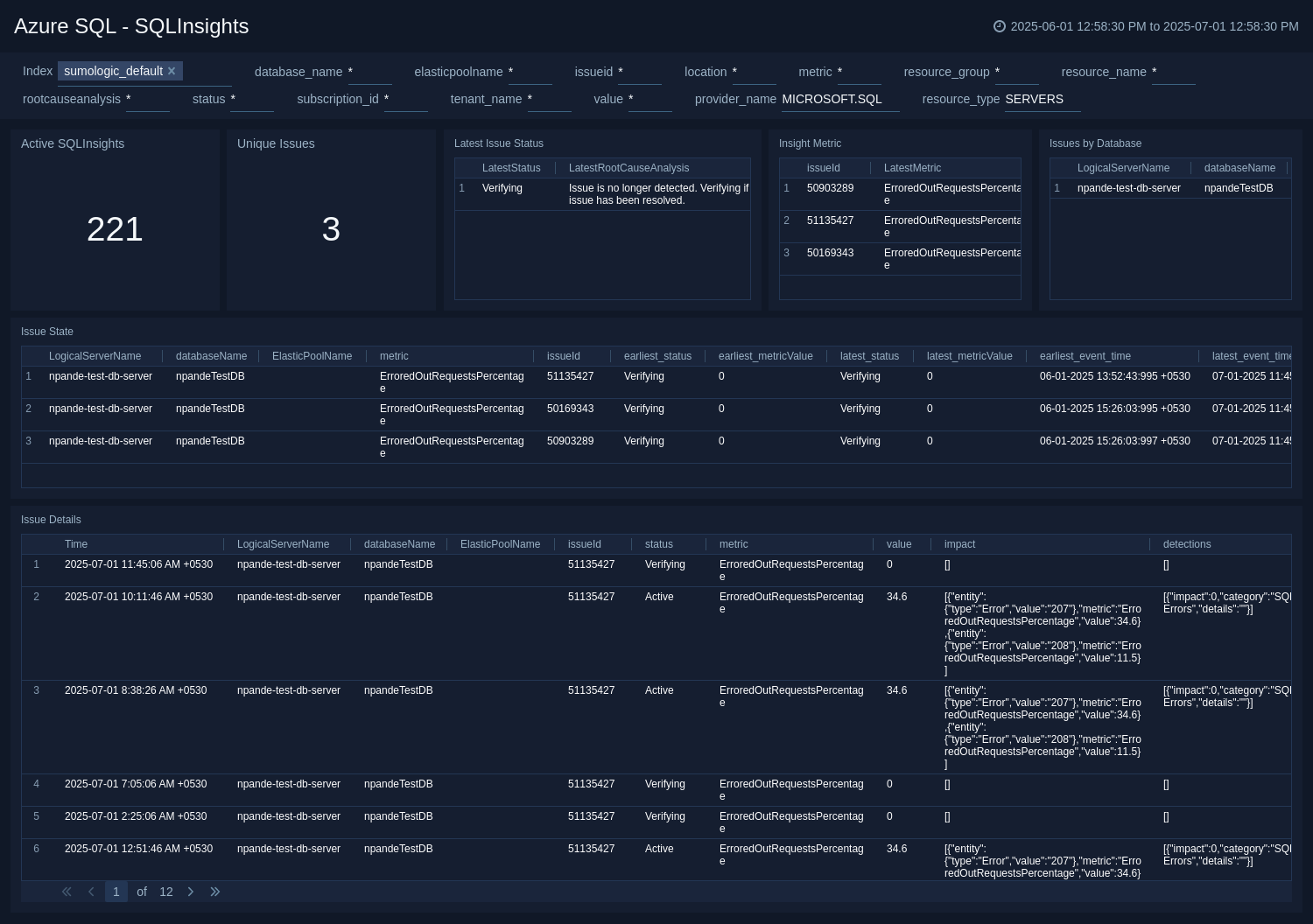Select issueId 50903289 in Insight Metric

(x=830, y=188)
